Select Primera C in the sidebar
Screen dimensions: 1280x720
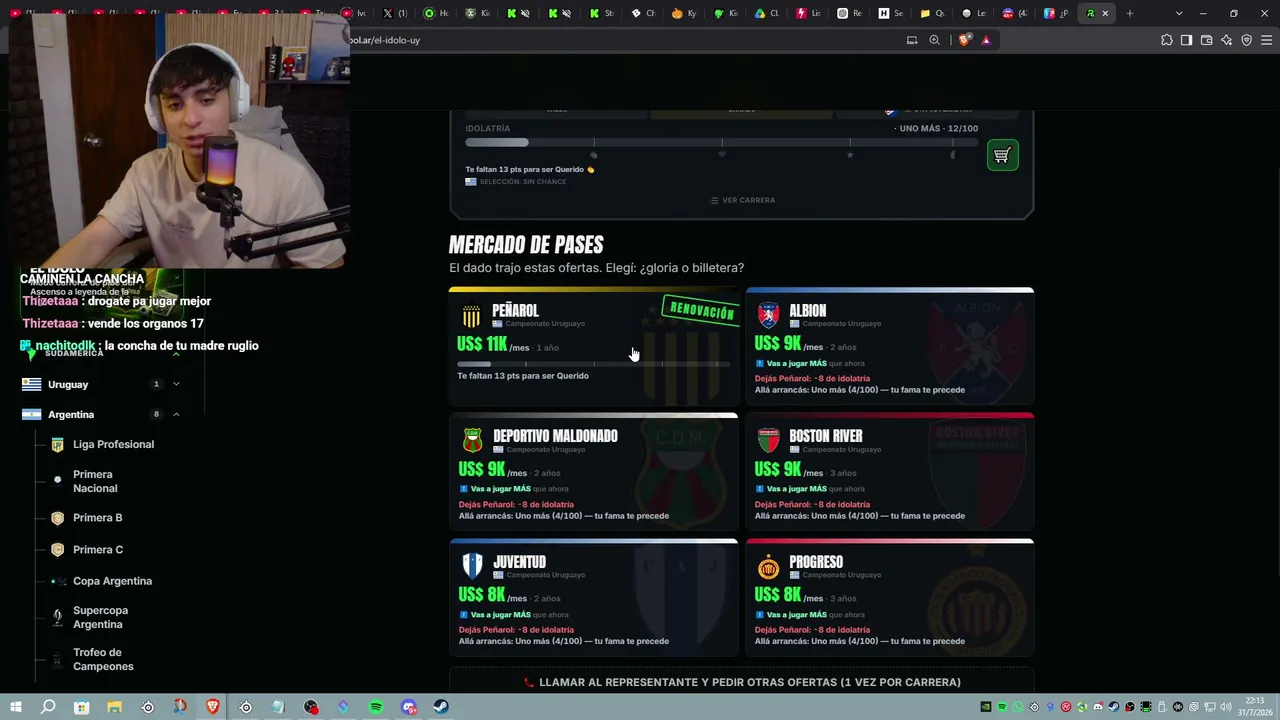(x=98, y=550)
